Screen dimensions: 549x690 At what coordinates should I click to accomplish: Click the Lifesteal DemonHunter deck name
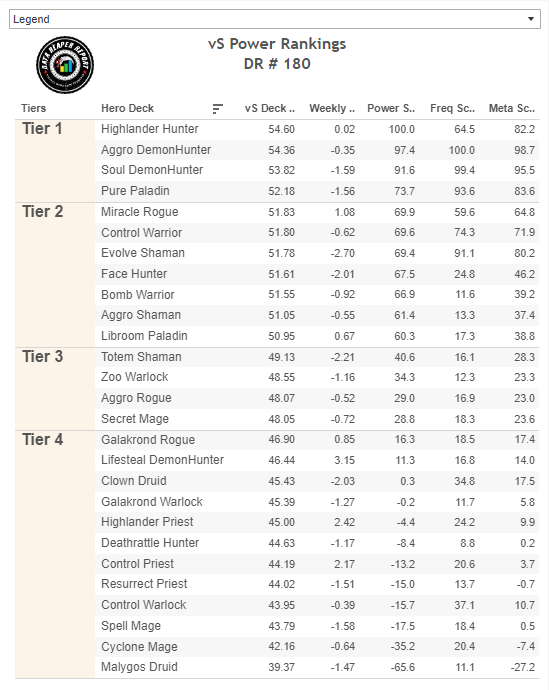(x=162, y=460)
